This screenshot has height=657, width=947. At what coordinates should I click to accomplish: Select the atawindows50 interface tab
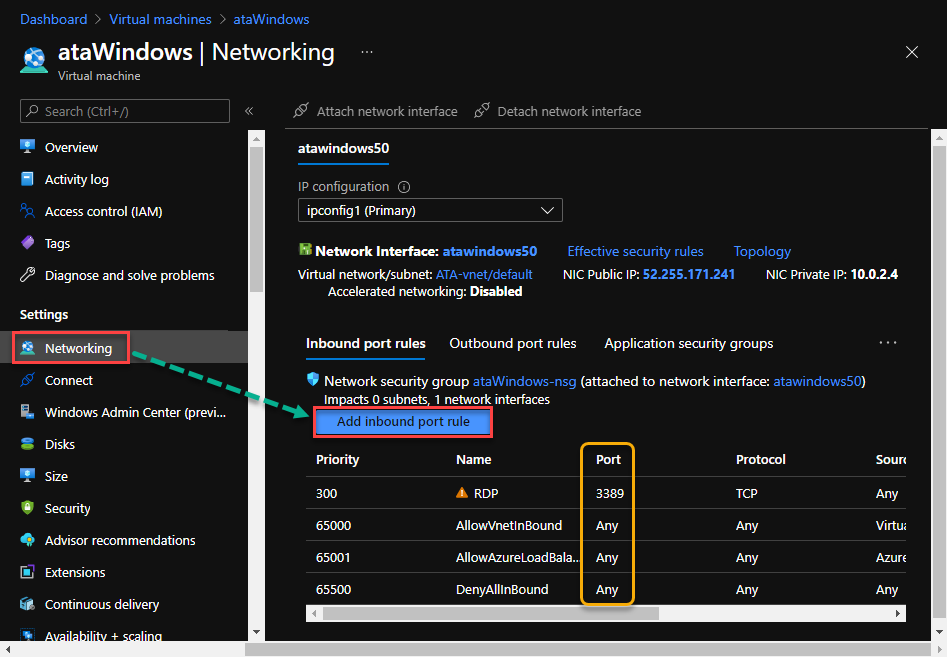click(343, 149)
